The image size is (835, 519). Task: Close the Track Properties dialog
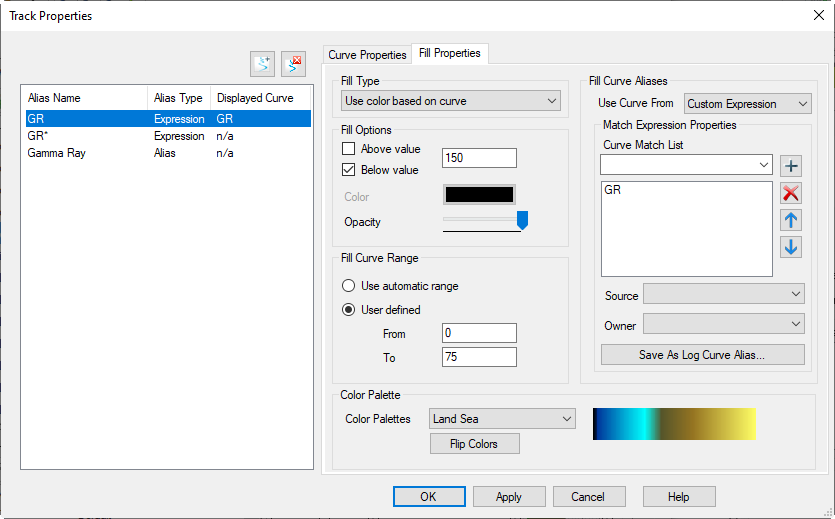click(x=819, y=15)
